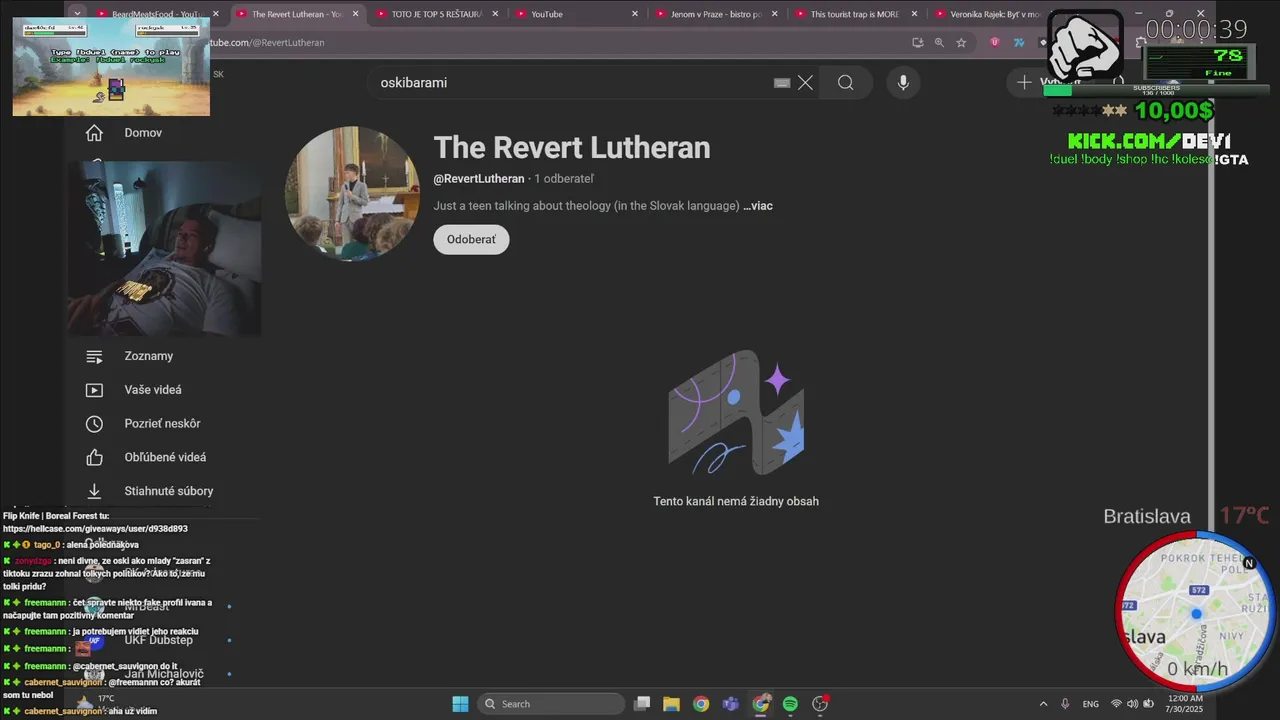Open the volume speaker tray icon

point(1132,704)
